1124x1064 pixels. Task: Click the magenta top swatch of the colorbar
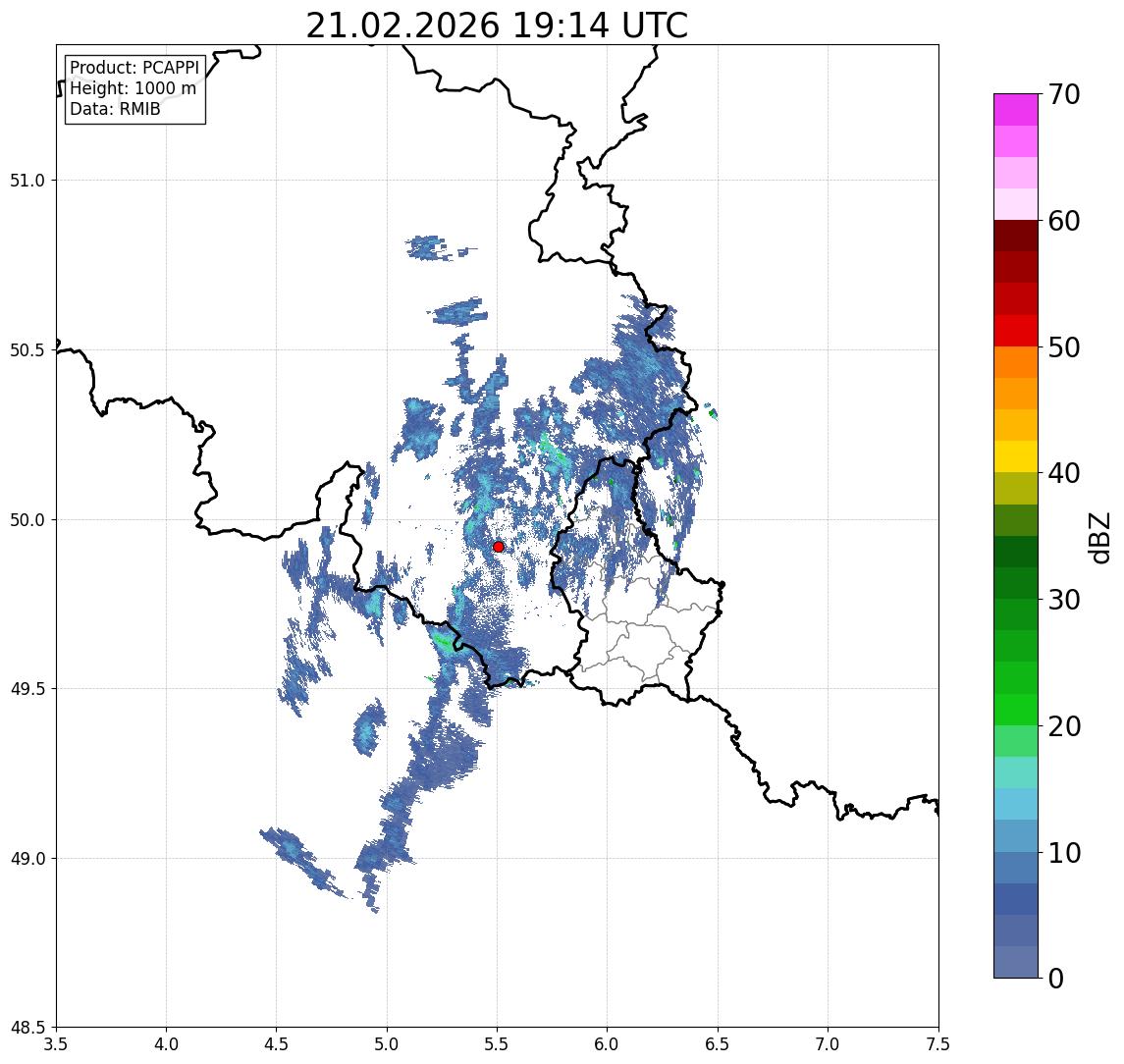point(1016,110)
